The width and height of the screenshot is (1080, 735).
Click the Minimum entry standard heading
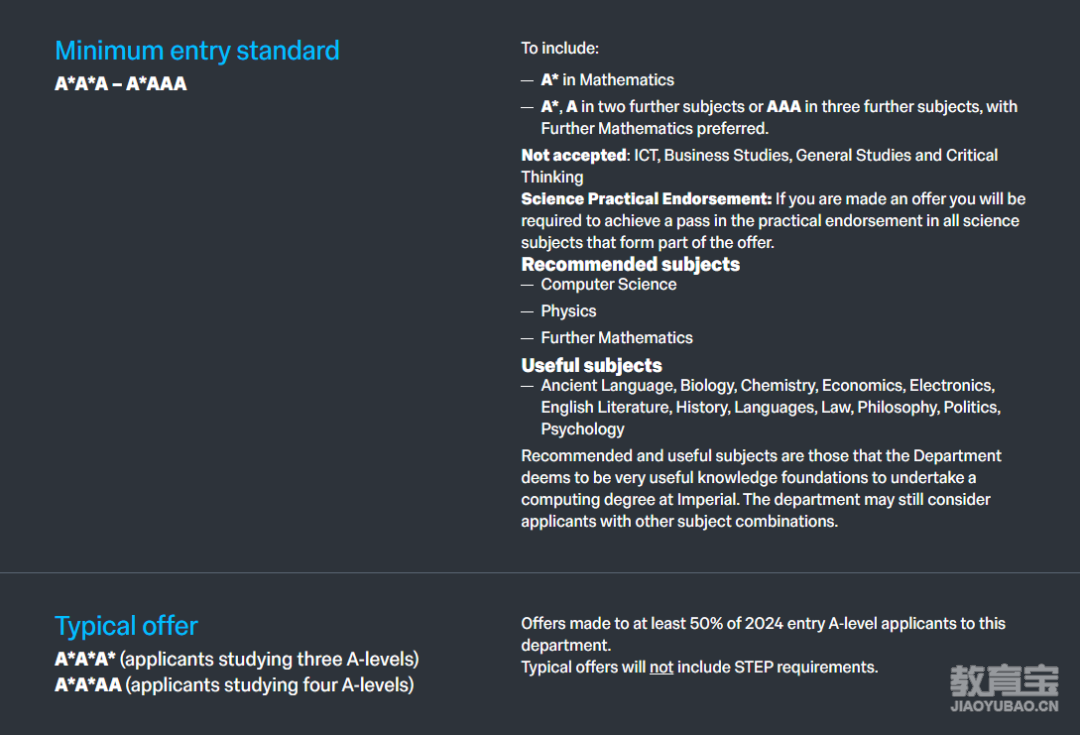(x=197, y=51)
